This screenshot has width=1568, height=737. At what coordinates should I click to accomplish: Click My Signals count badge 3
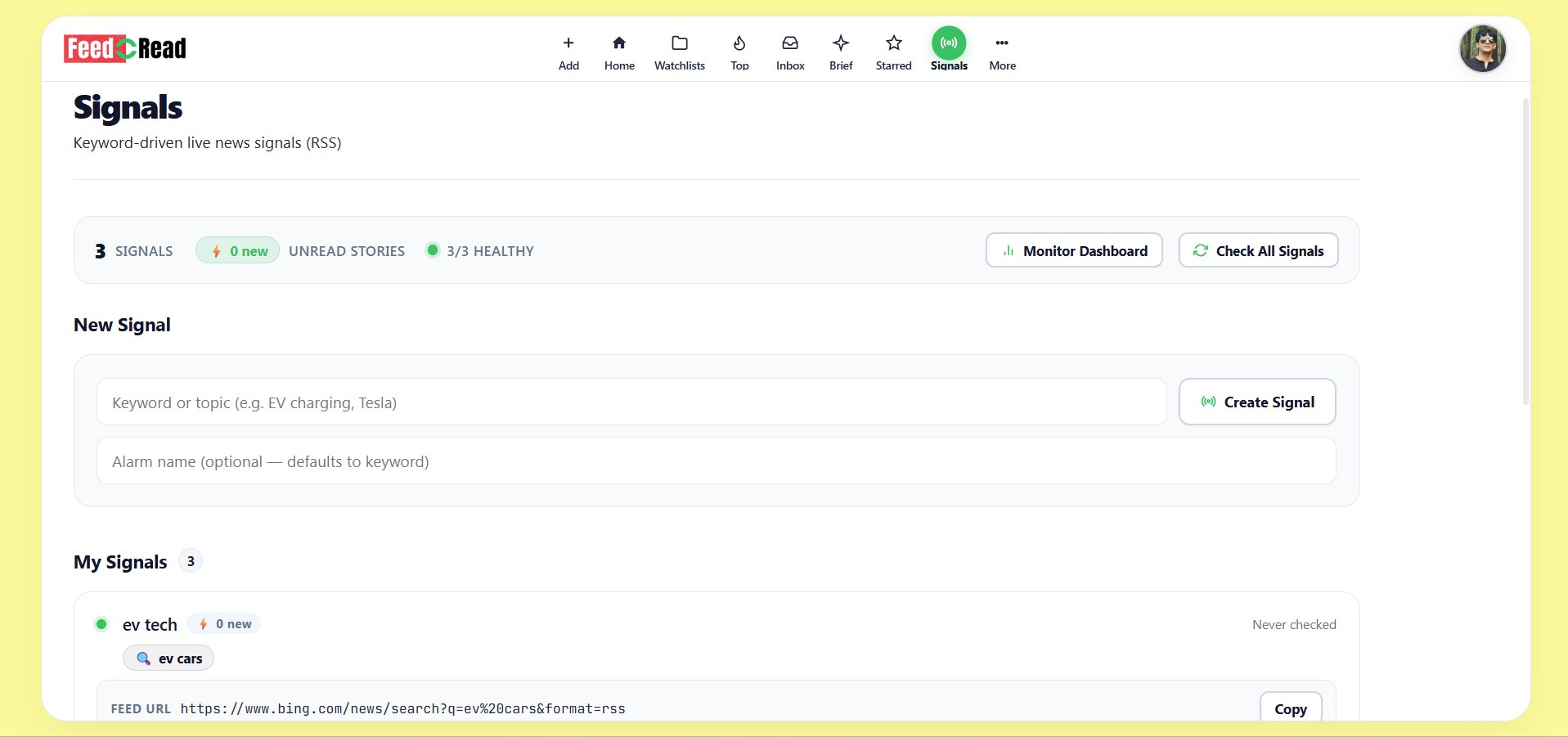191,561
